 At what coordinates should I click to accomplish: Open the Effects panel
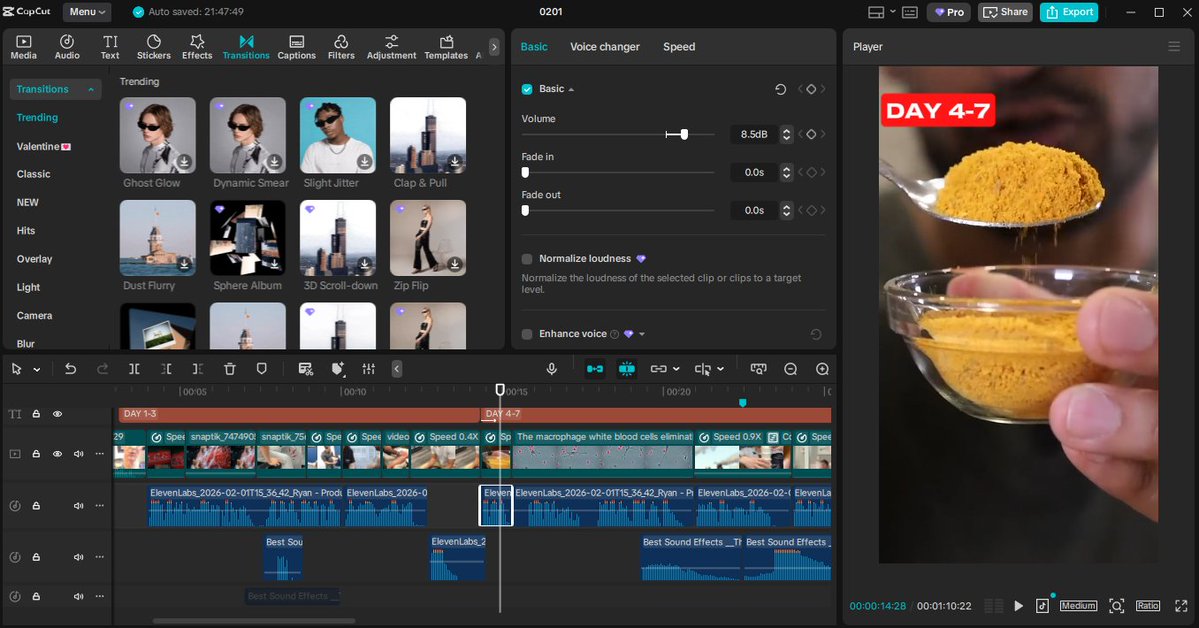coord(196,45)
